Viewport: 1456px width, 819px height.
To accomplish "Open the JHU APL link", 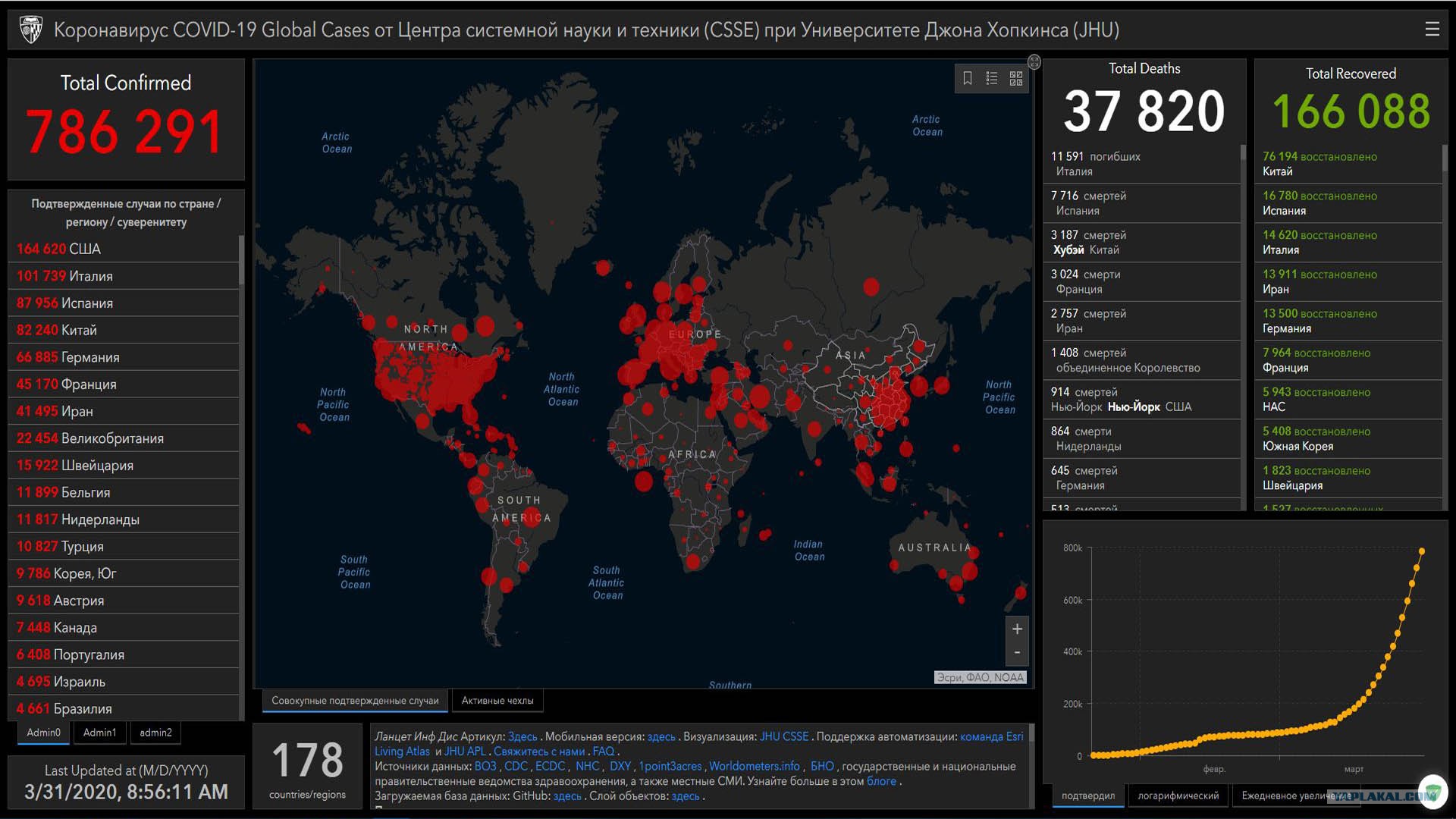I will pyautogui.click(x=465, y=752).
